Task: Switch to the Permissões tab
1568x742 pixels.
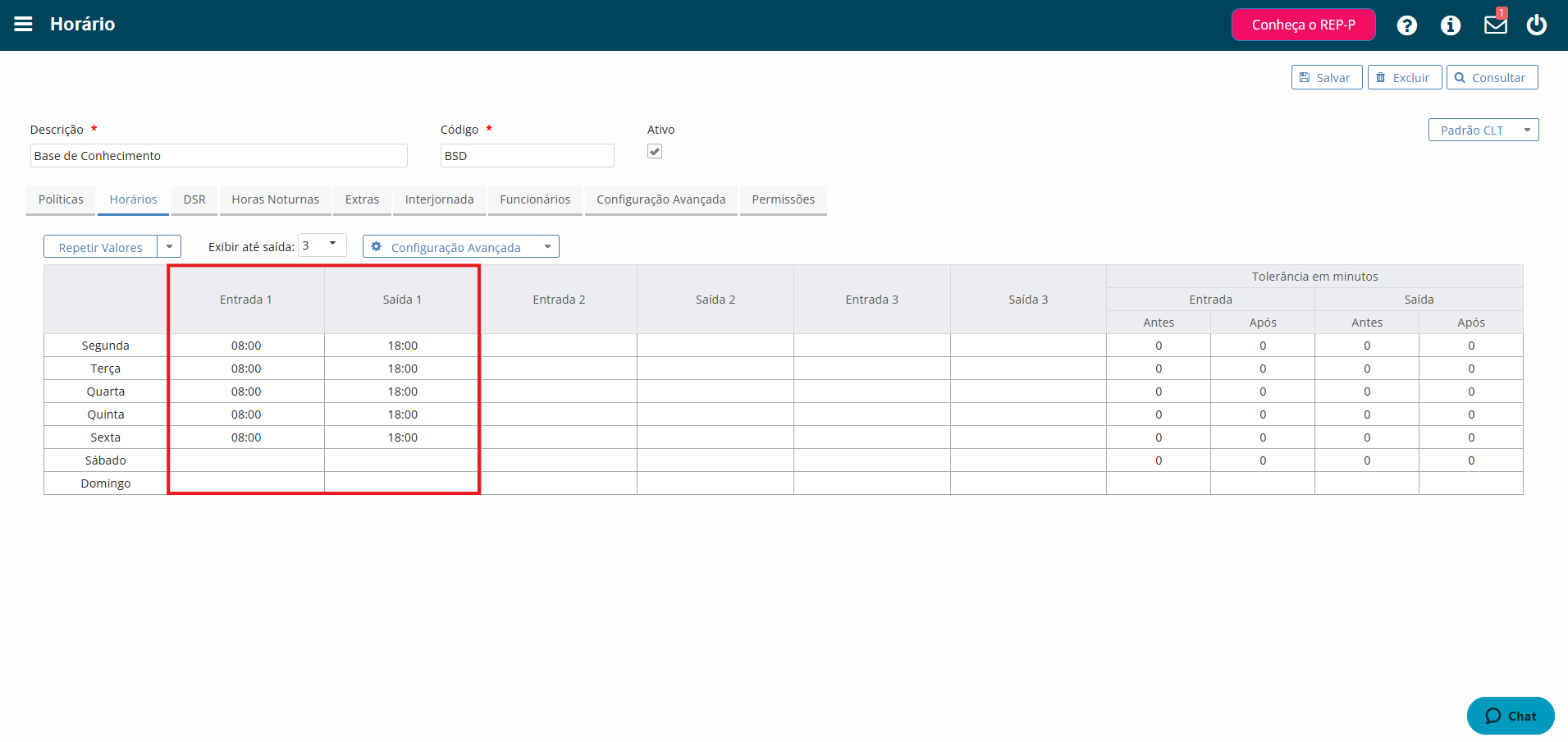Action: (x=783, y=199)
